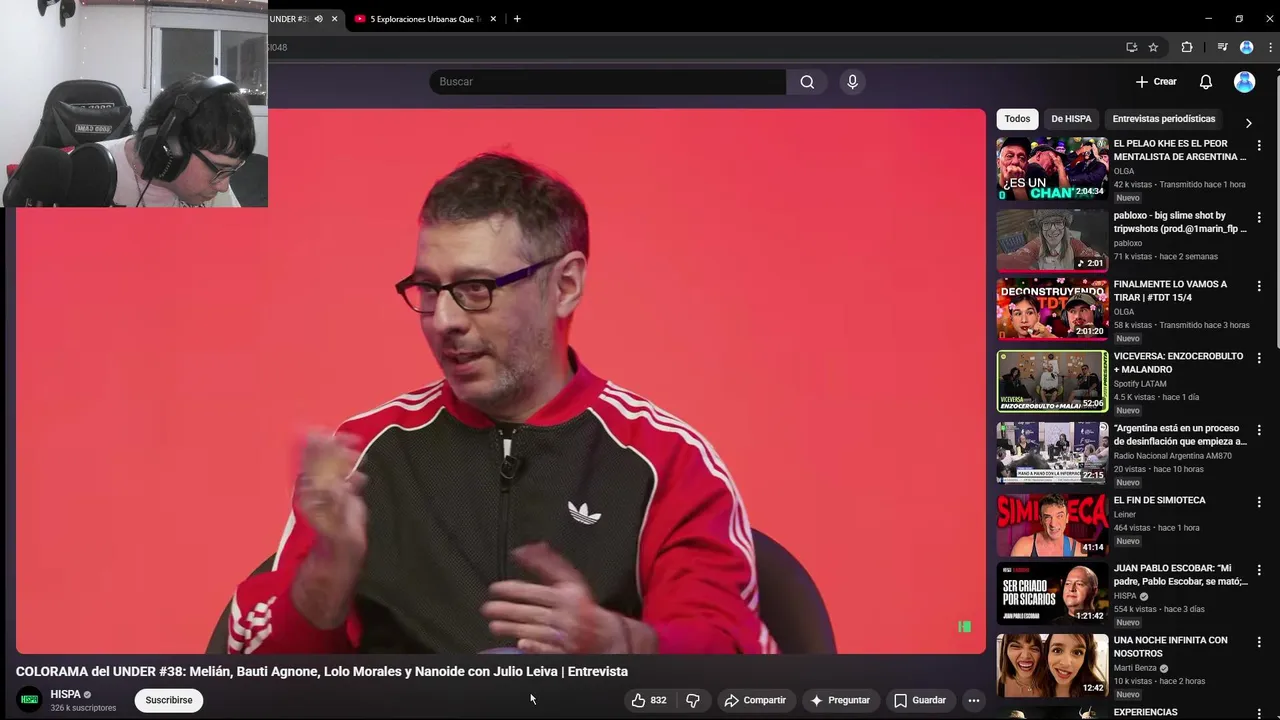The width and height of the screenshot is (1280, 720).
Task: Close the COLORAMA del UNDER tab
Action: click(334, 19)
